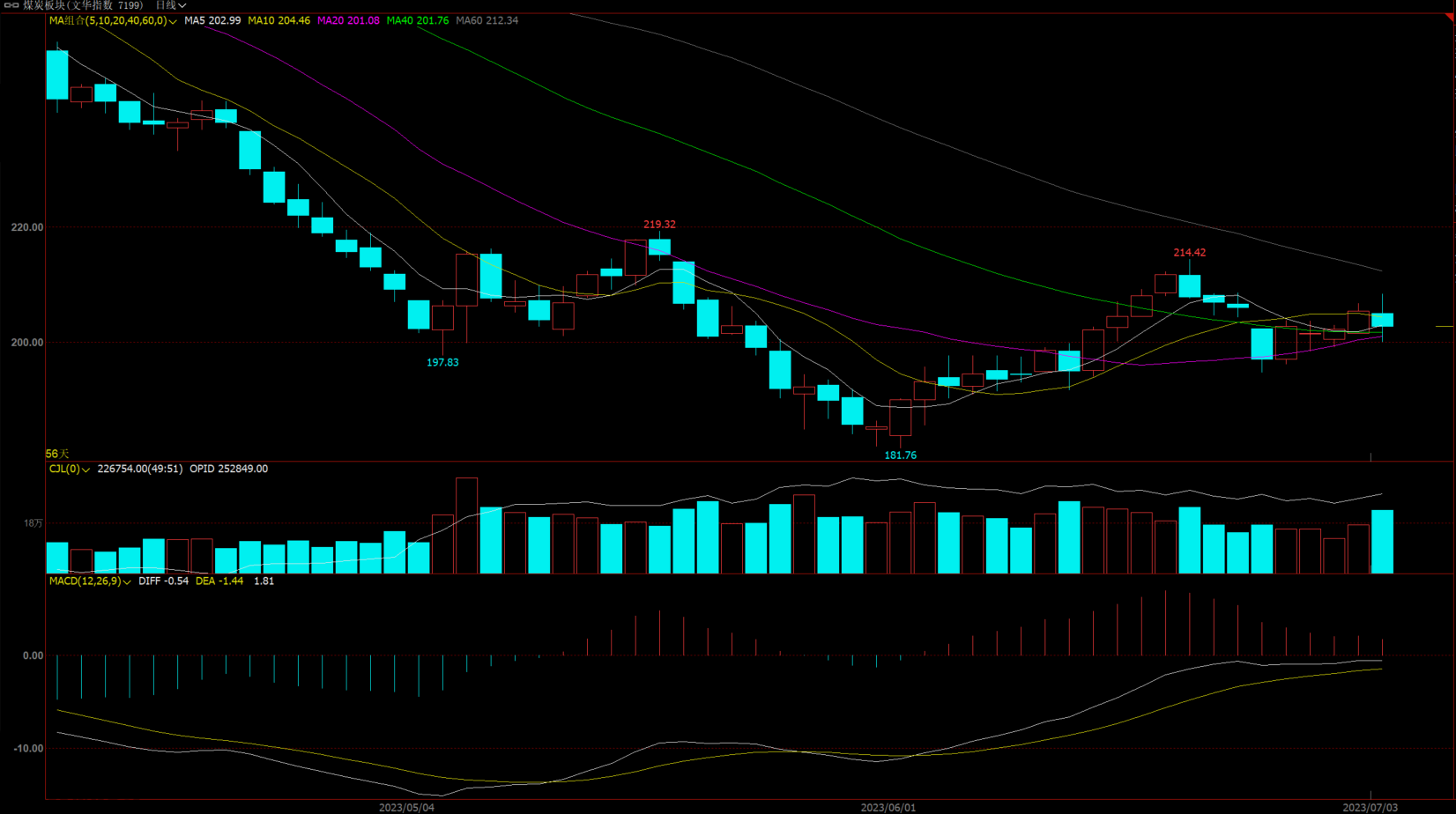Click the 226754.00(49:51) volume value
The width and height of the screenshot is (1456, 814).
point(140,469)
